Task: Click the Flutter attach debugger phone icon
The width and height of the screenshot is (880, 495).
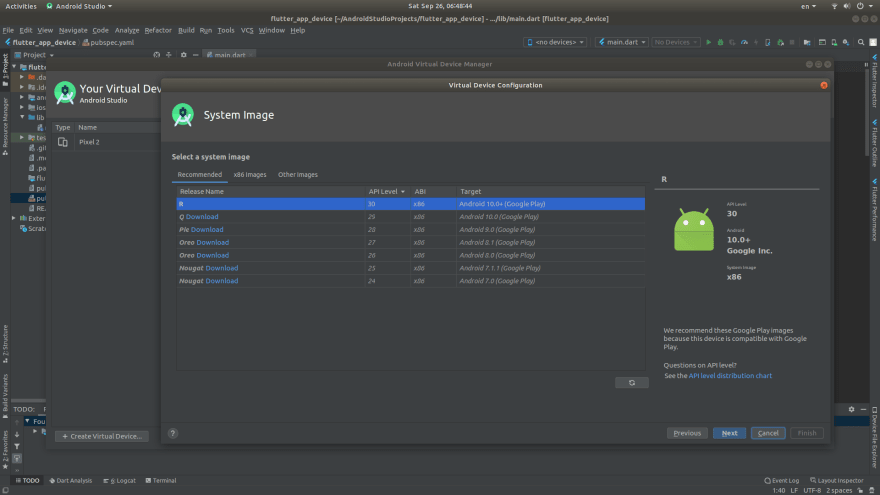Action: point(767,42)
